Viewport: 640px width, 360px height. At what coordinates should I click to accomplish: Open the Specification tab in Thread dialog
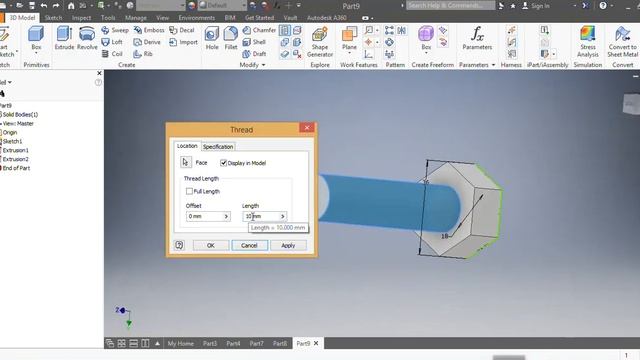(x=218, y=147)
